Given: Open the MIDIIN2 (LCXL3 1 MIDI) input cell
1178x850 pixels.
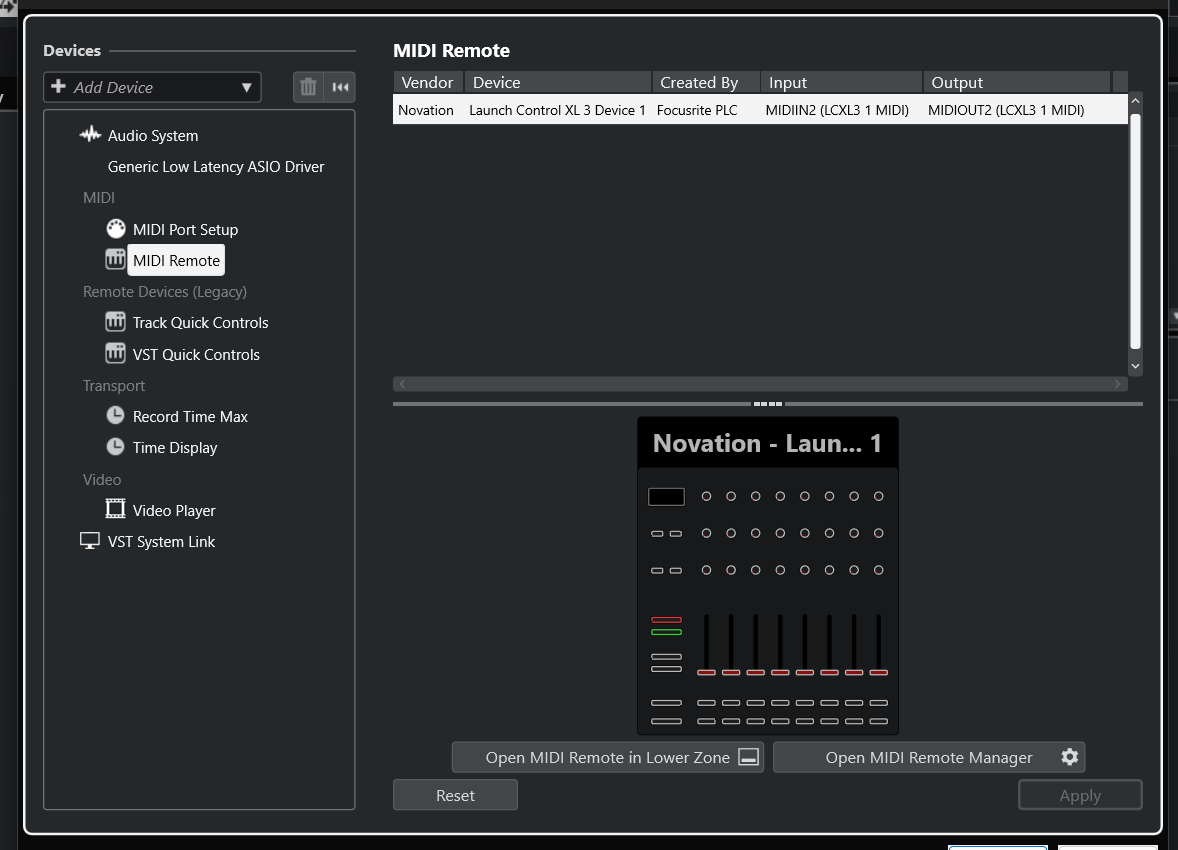Looking at the screenshot, I should 837,110.
